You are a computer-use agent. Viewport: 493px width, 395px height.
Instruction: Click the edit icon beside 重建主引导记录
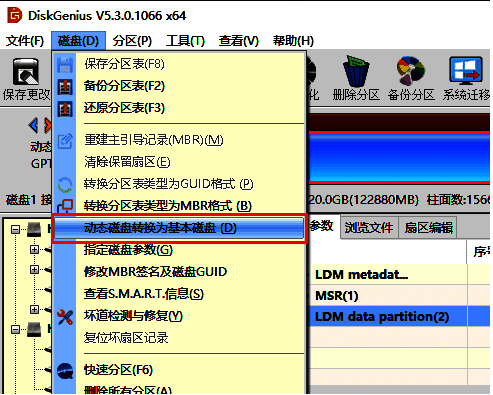pos(65,141)
